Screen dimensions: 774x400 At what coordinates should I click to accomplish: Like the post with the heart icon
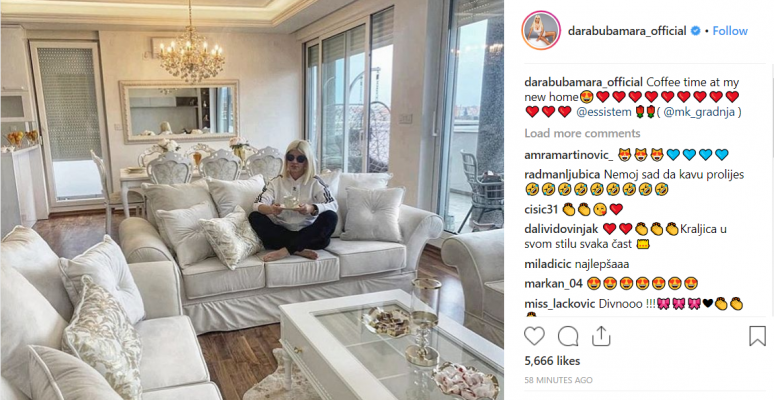pyautogui.click(x=534, y=336)
